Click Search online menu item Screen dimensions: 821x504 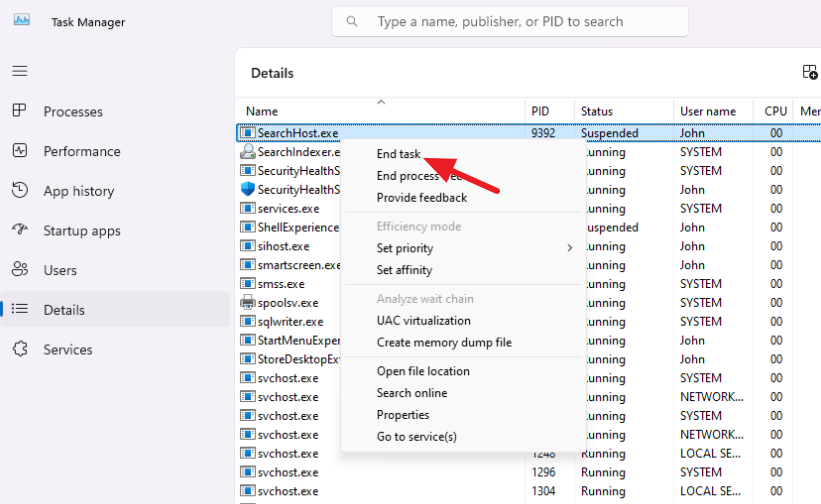412,393
